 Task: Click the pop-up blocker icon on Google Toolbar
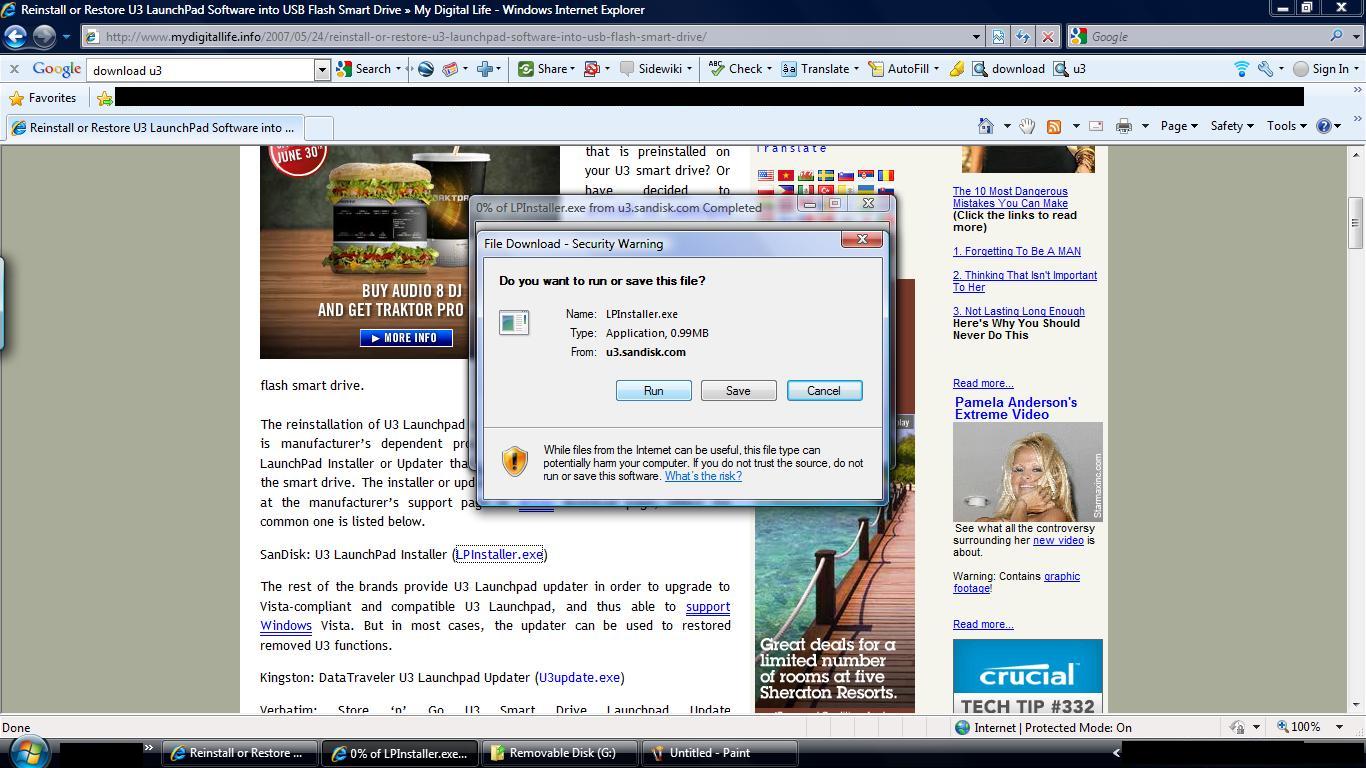591,69
